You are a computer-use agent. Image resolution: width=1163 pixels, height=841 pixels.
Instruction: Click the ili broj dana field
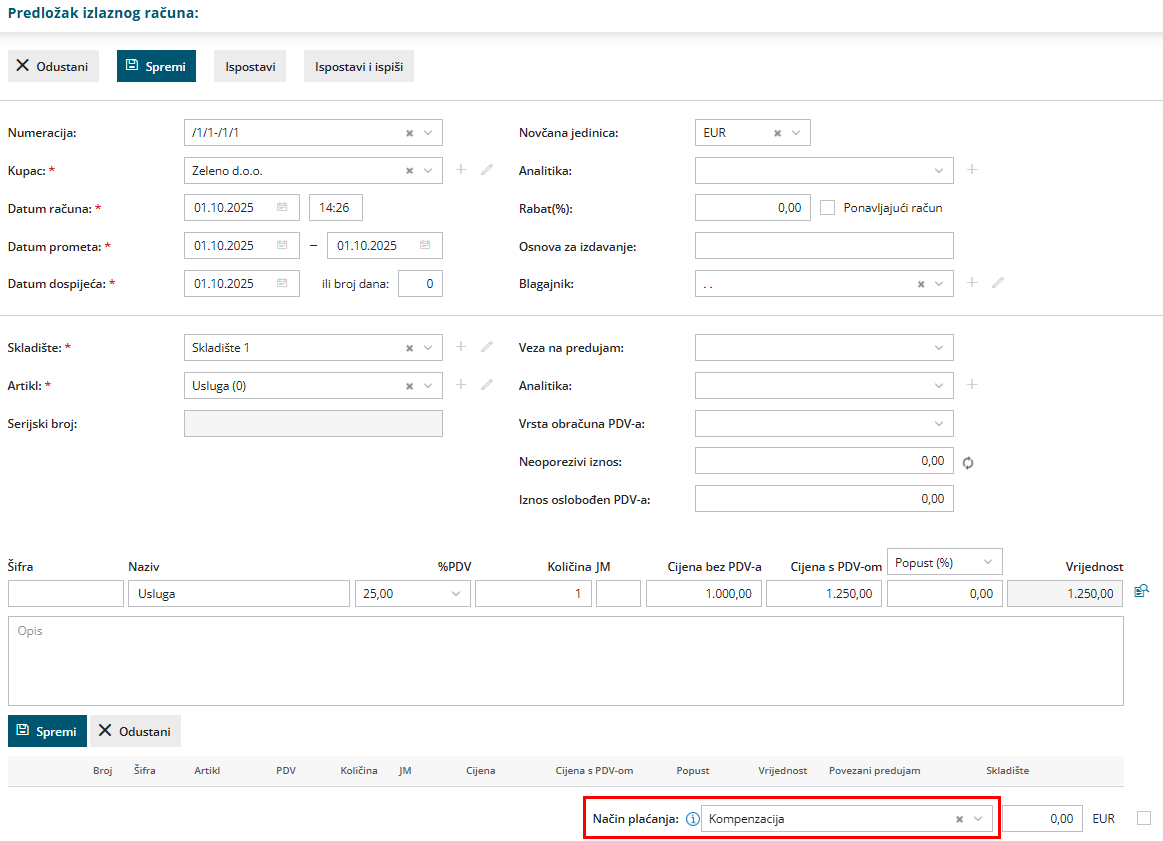421,283
